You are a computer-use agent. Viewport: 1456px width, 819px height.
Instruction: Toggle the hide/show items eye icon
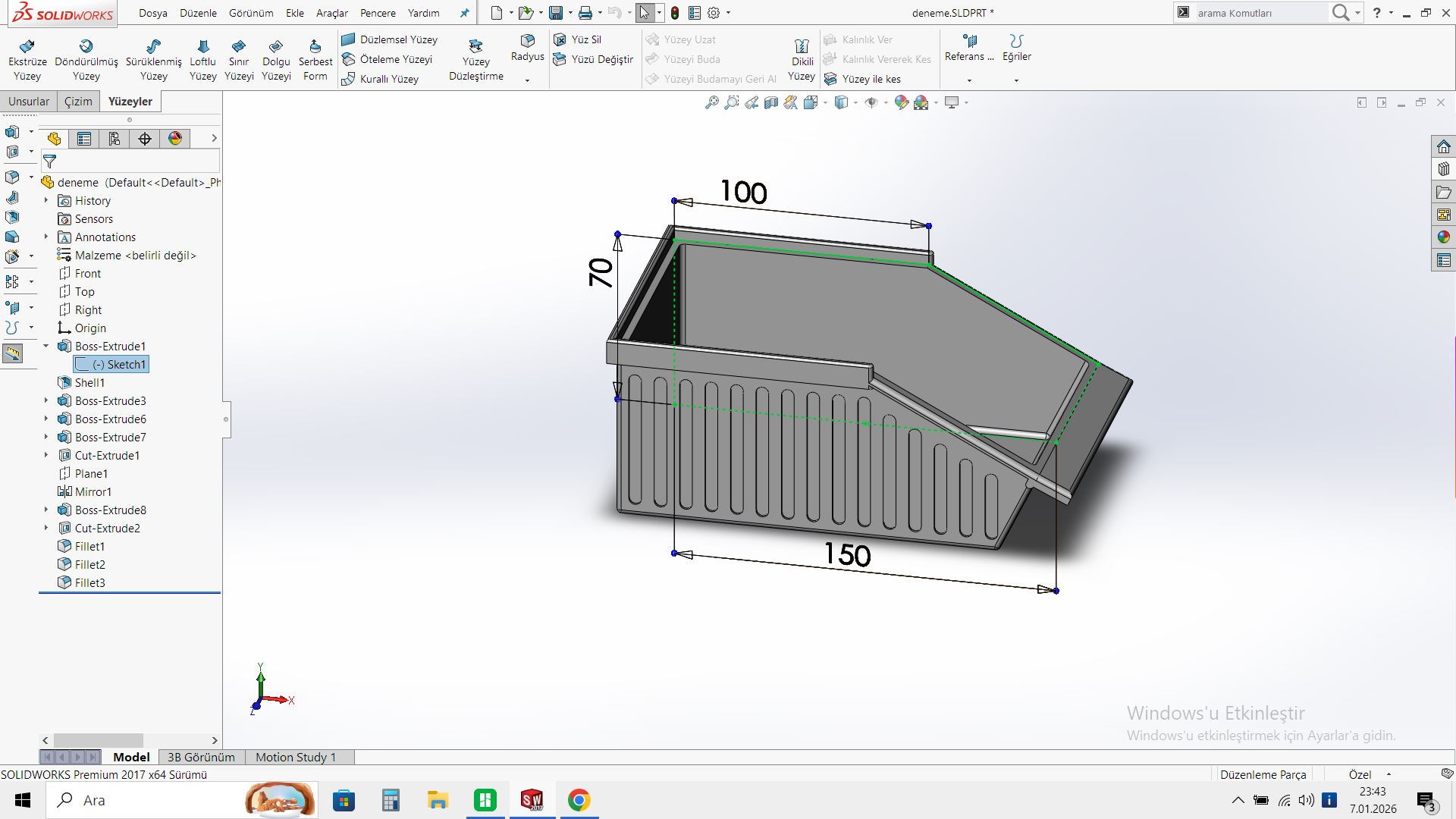point(871,102)
